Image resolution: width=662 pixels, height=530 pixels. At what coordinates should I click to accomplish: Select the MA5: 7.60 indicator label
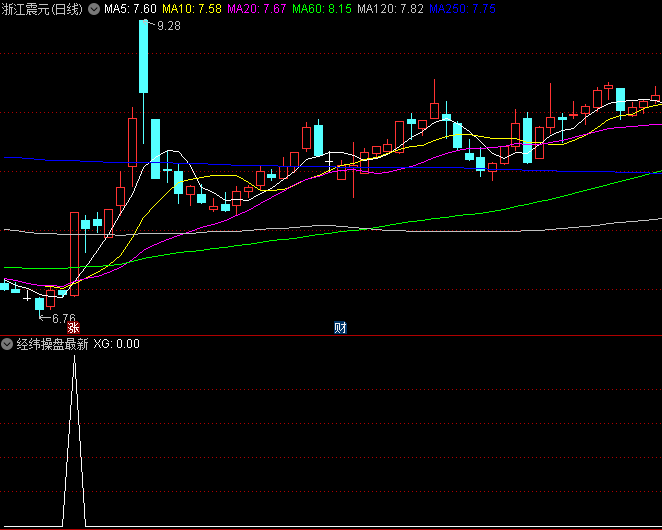tap(130, 9)
